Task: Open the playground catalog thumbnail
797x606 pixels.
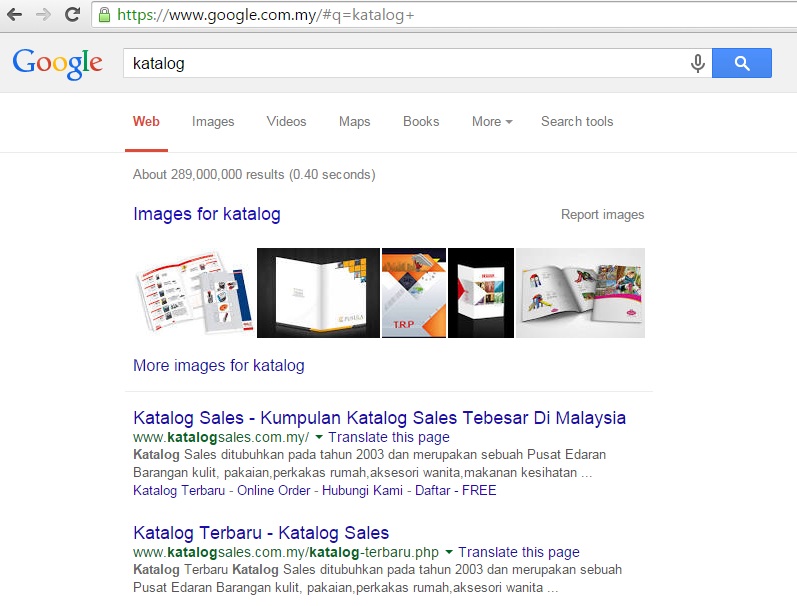Action: [580, 293]
